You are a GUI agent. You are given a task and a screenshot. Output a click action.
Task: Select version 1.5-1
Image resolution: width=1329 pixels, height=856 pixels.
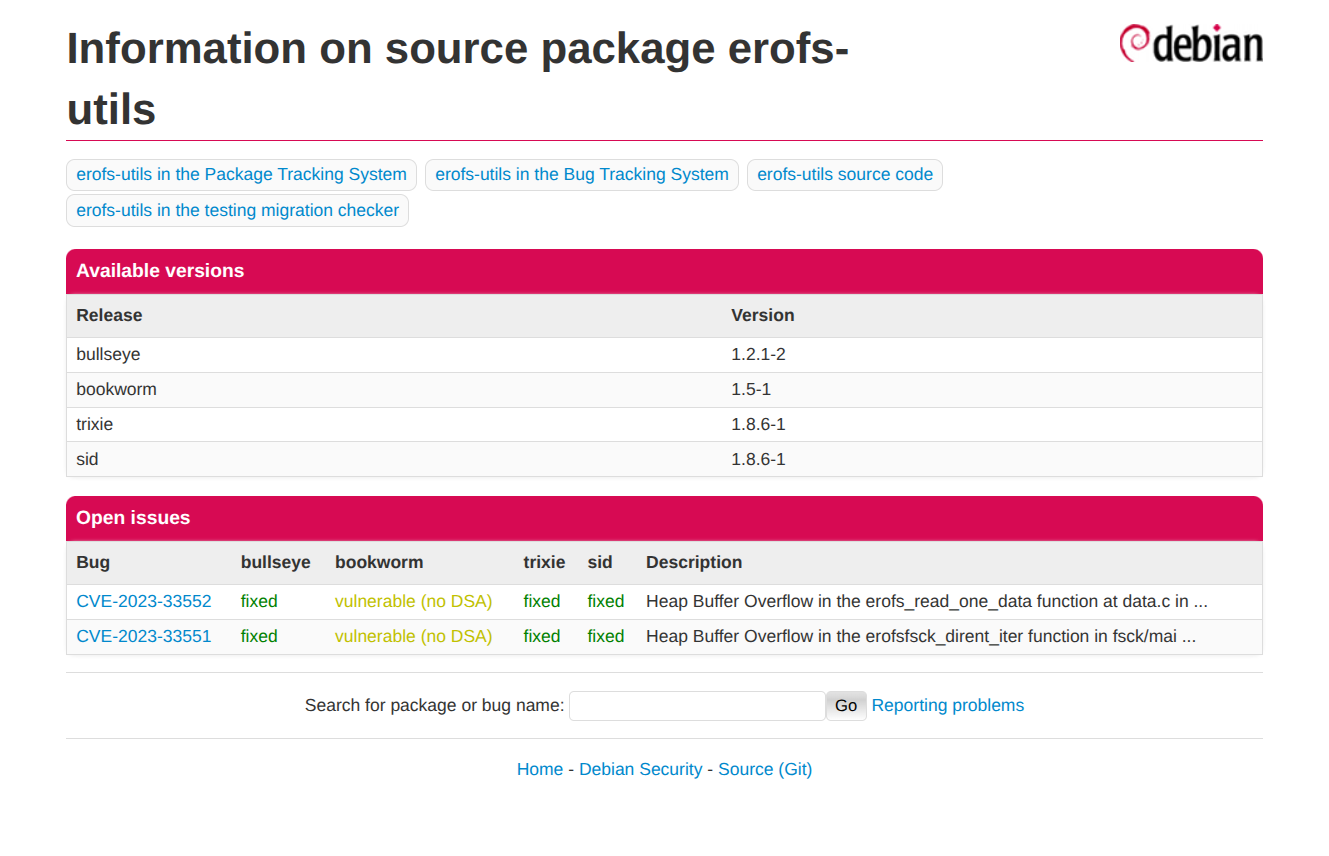[751, 390]
